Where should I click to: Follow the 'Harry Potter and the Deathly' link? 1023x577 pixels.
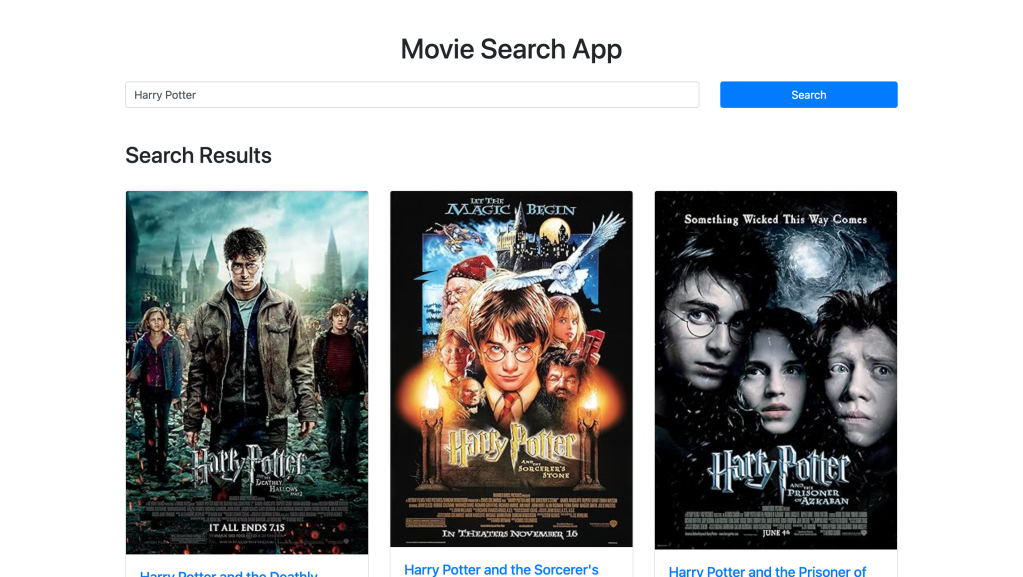(x=229, y=573)
